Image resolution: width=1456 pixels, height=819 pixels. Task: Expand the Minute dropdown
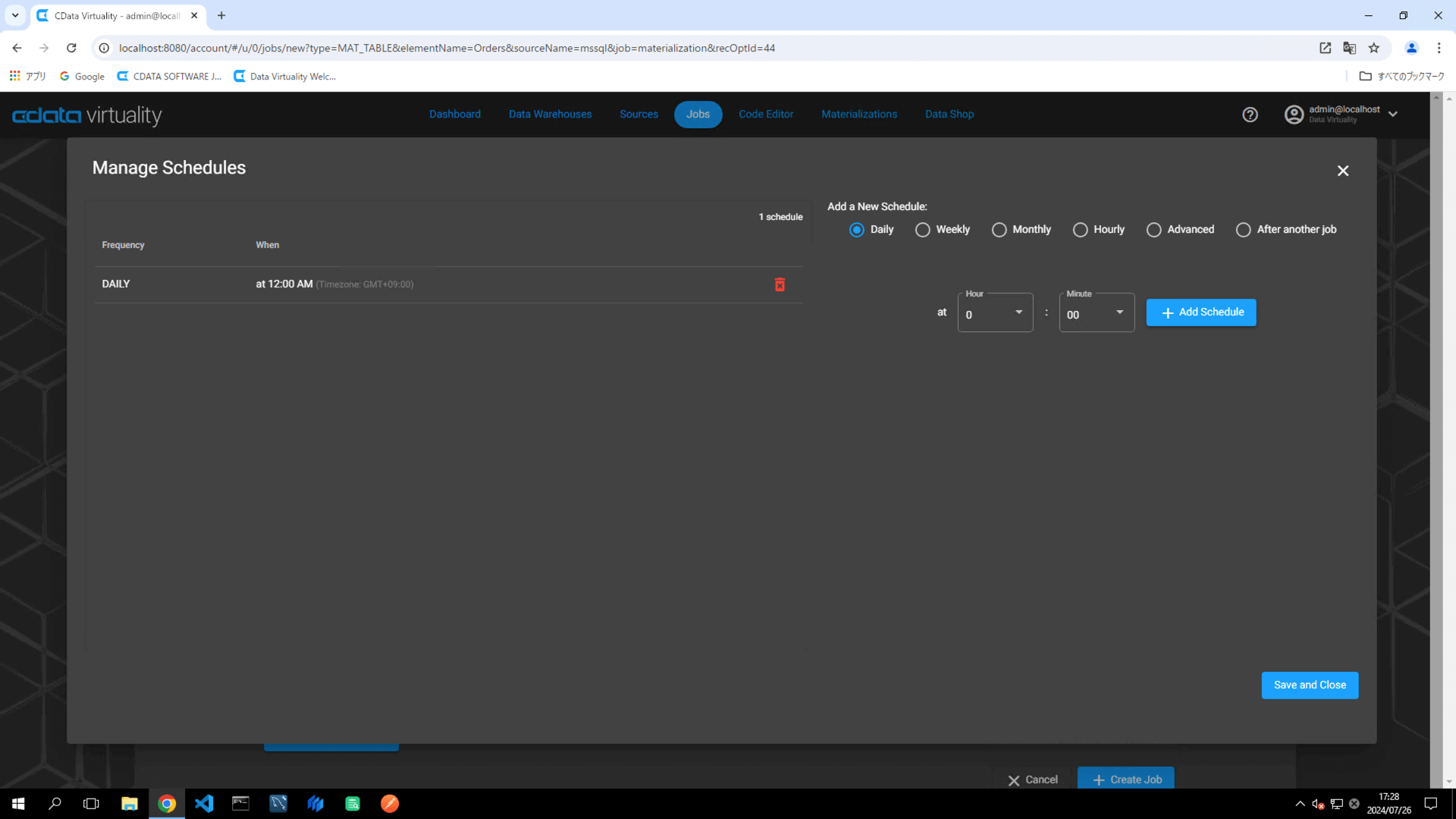click(x=1096, y=313)
